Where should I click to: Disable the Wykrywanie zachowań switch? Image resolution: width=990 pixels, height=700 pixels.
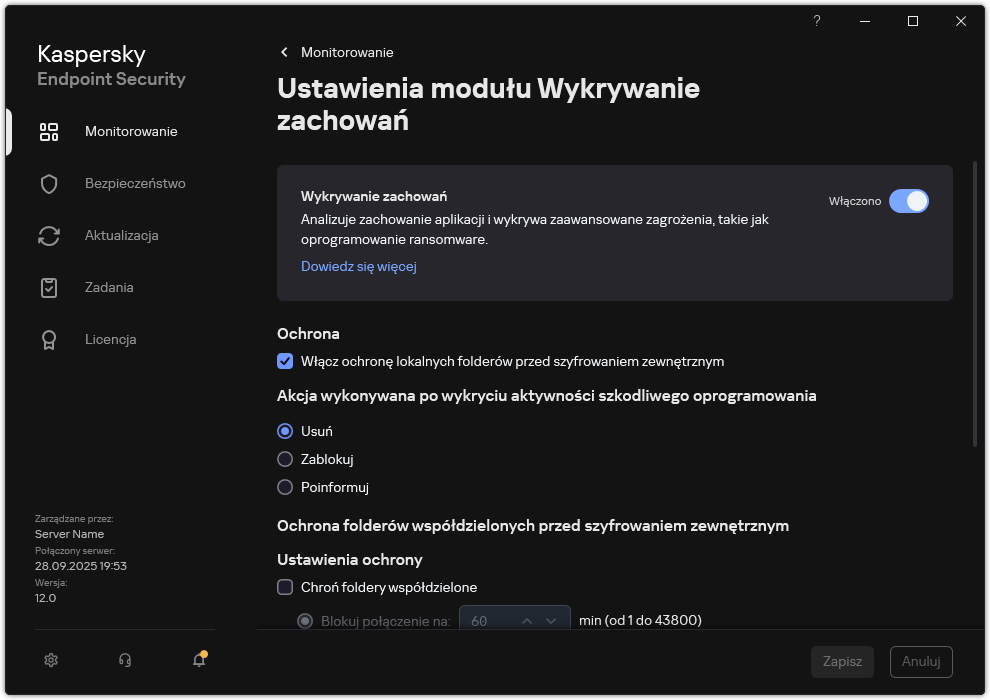(x=909, y=201)
